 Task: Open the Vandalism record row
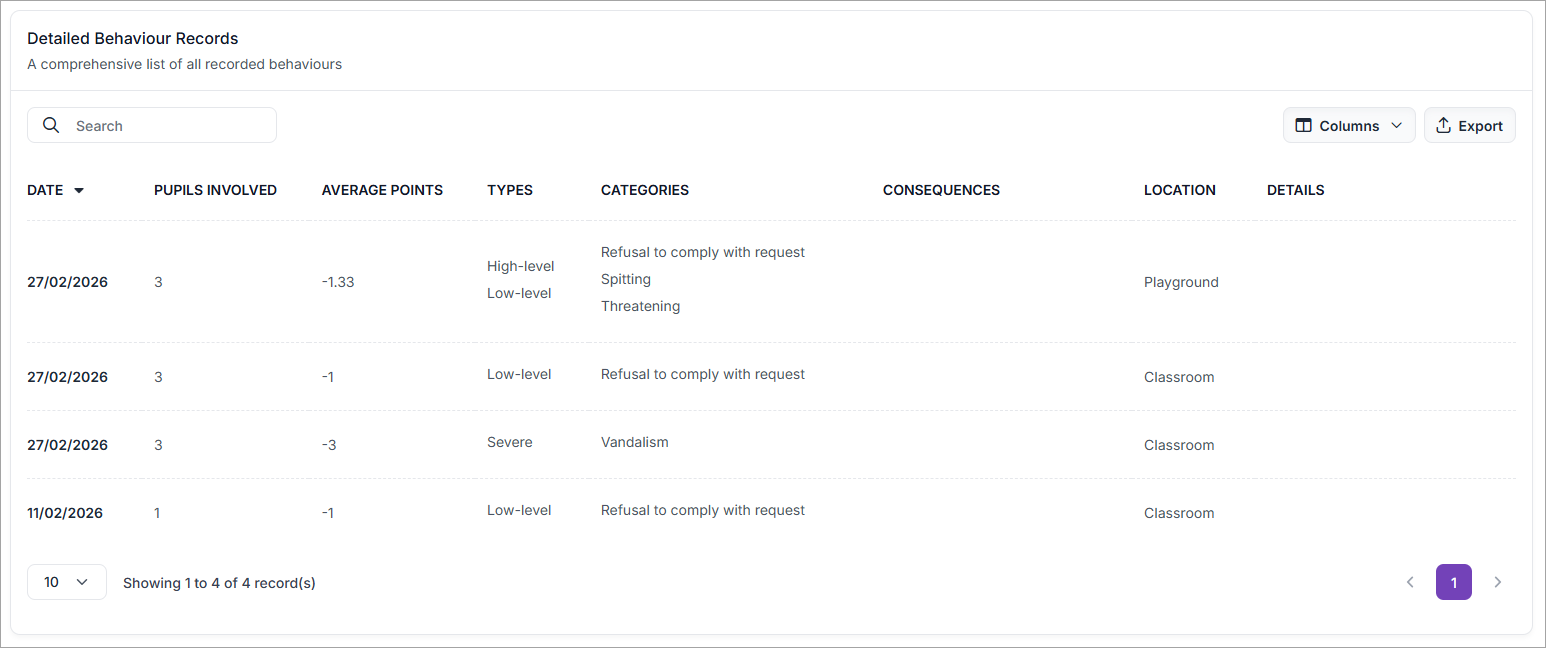pyautogui.click(x=634, y=442)
